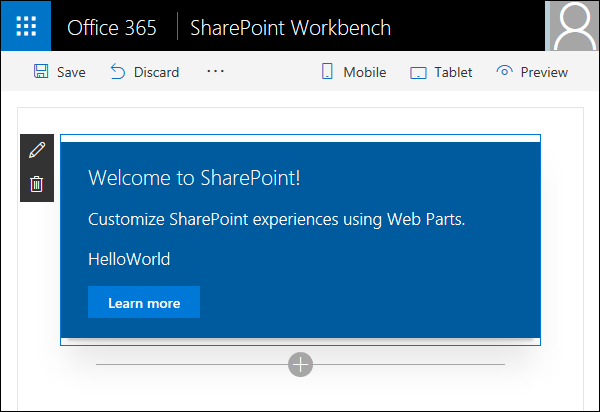This screenshot has height=412, width=600.
Task: Open Preview mode label
Action: click(544, 72)
